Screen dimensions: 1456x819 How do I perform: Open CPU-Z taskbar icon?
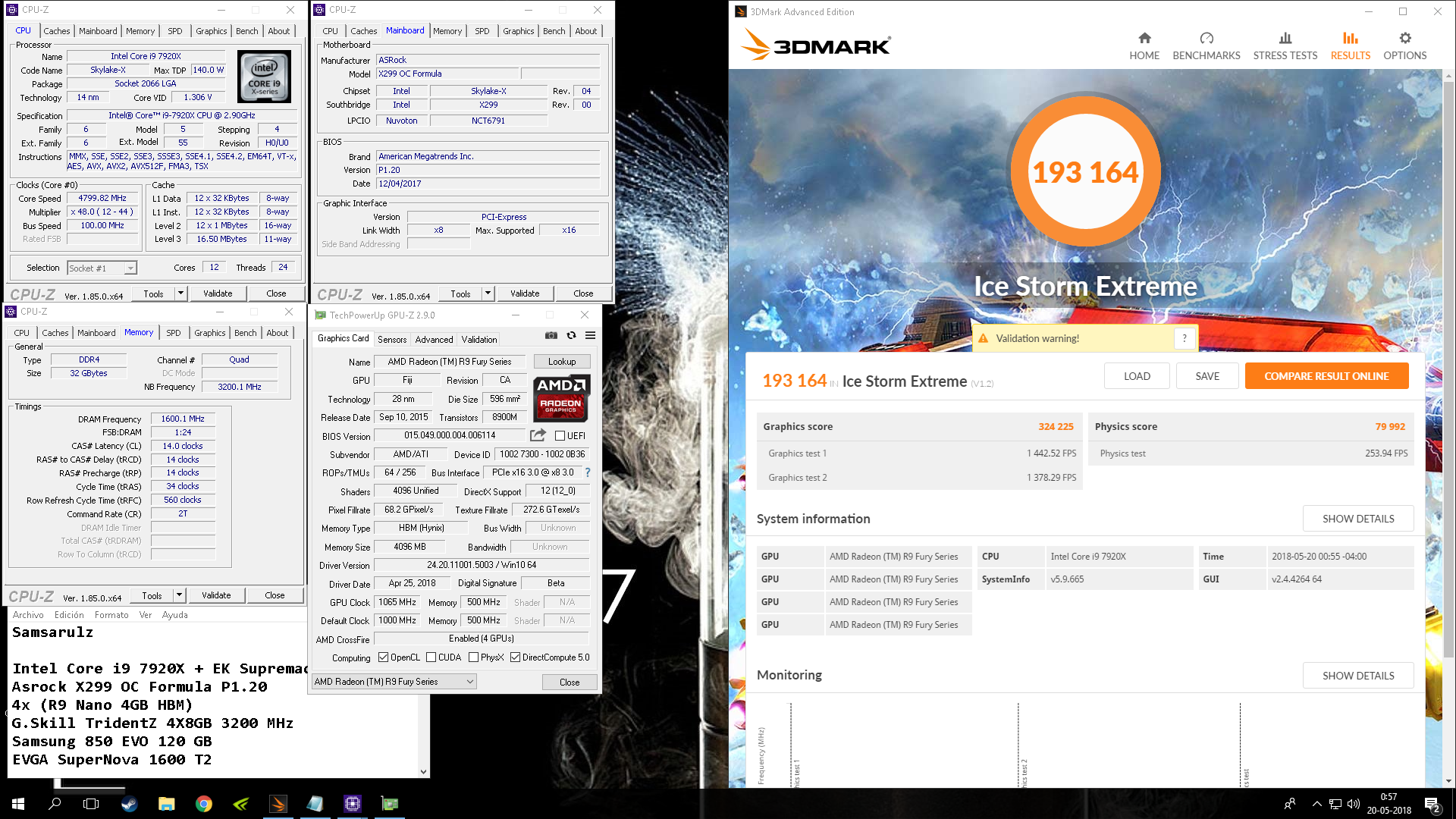tap(353, 804)
